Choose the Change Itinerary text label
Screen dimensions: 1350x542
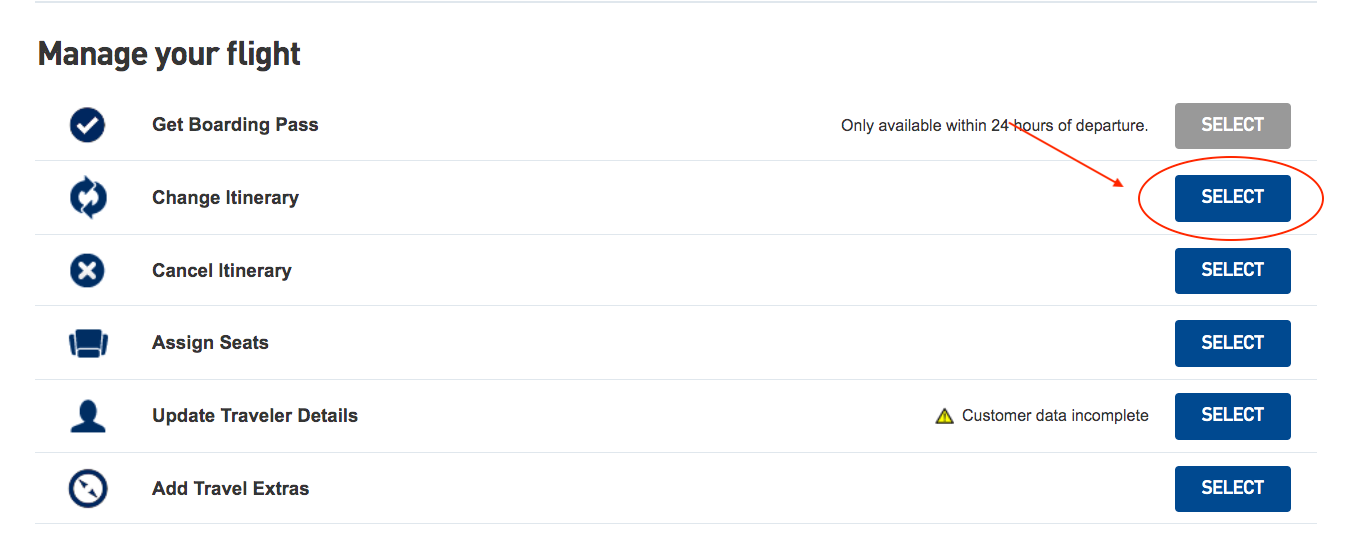pos(225,198)
